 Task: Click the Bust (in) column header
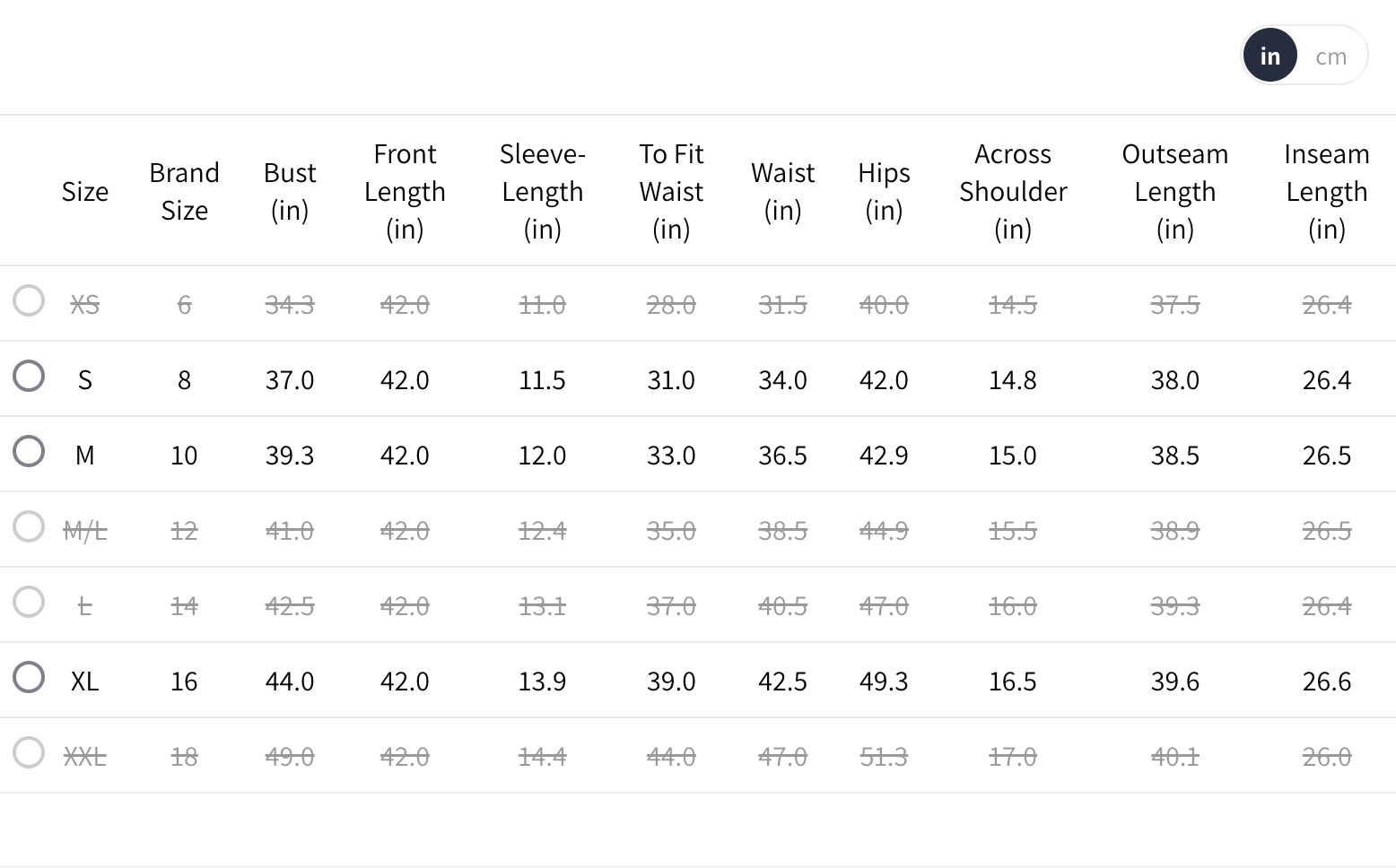(290, 191)
